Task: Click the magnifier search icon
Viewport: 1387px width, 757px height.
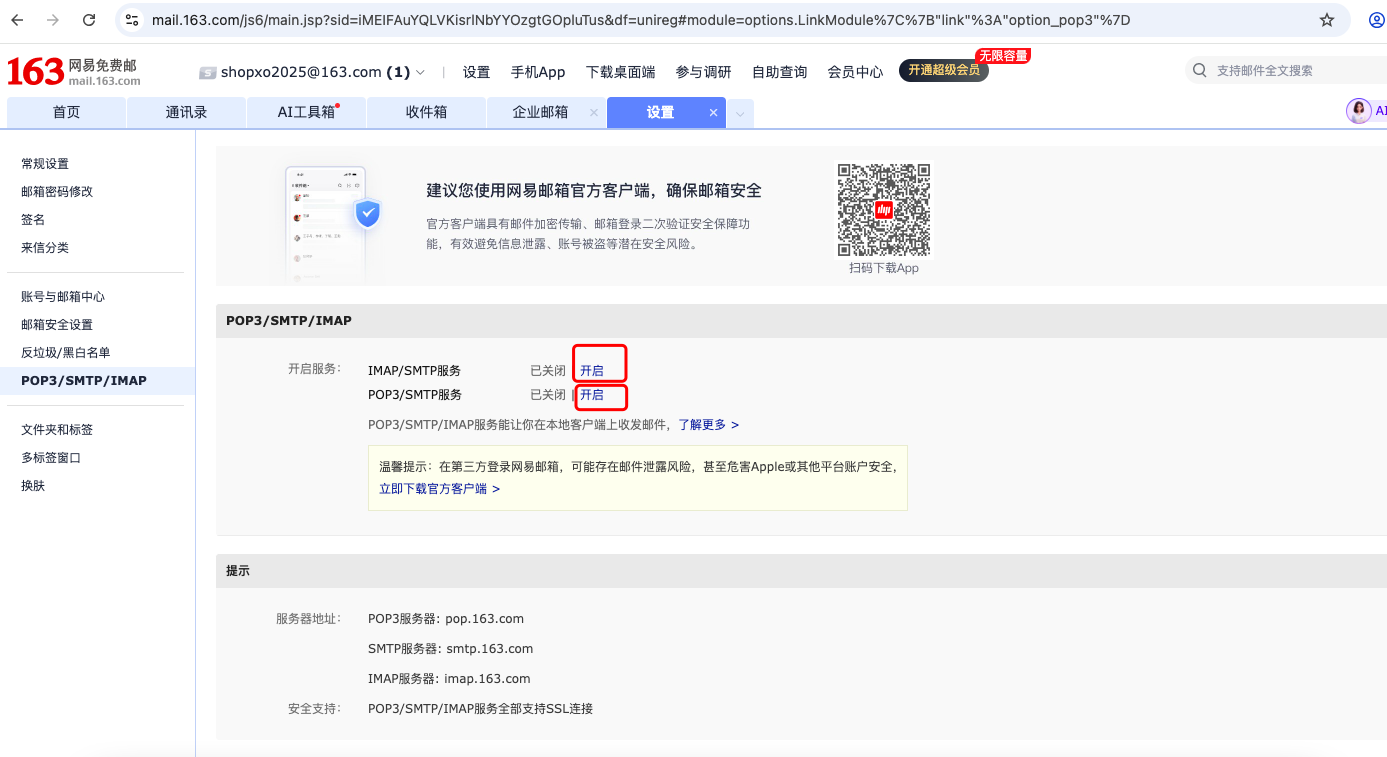Action: tap(1199, 71)
